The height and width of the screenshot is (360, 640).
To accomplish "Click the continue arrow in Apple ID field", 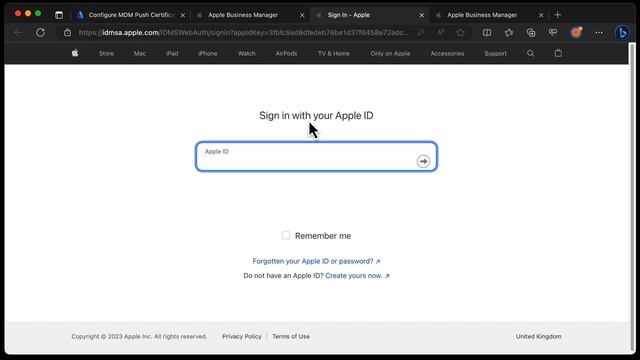I will click(423, 161).
